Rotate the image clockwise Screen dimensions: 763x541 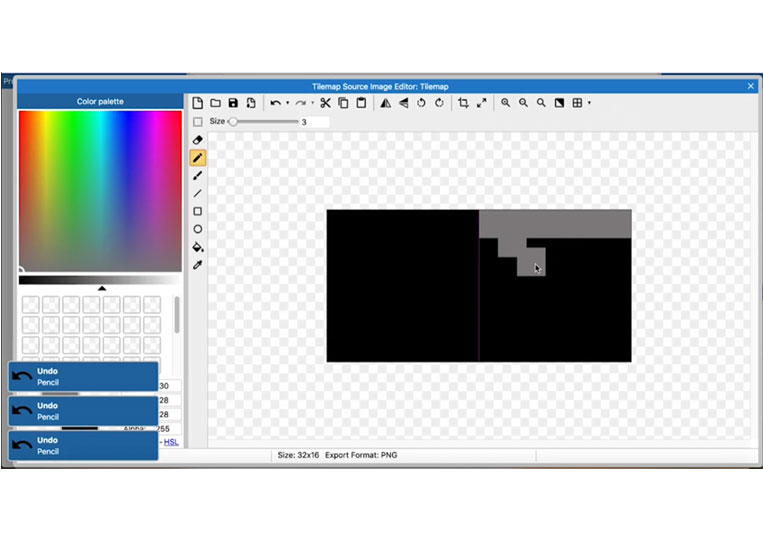pyautogui.click(x=439, y=103)
